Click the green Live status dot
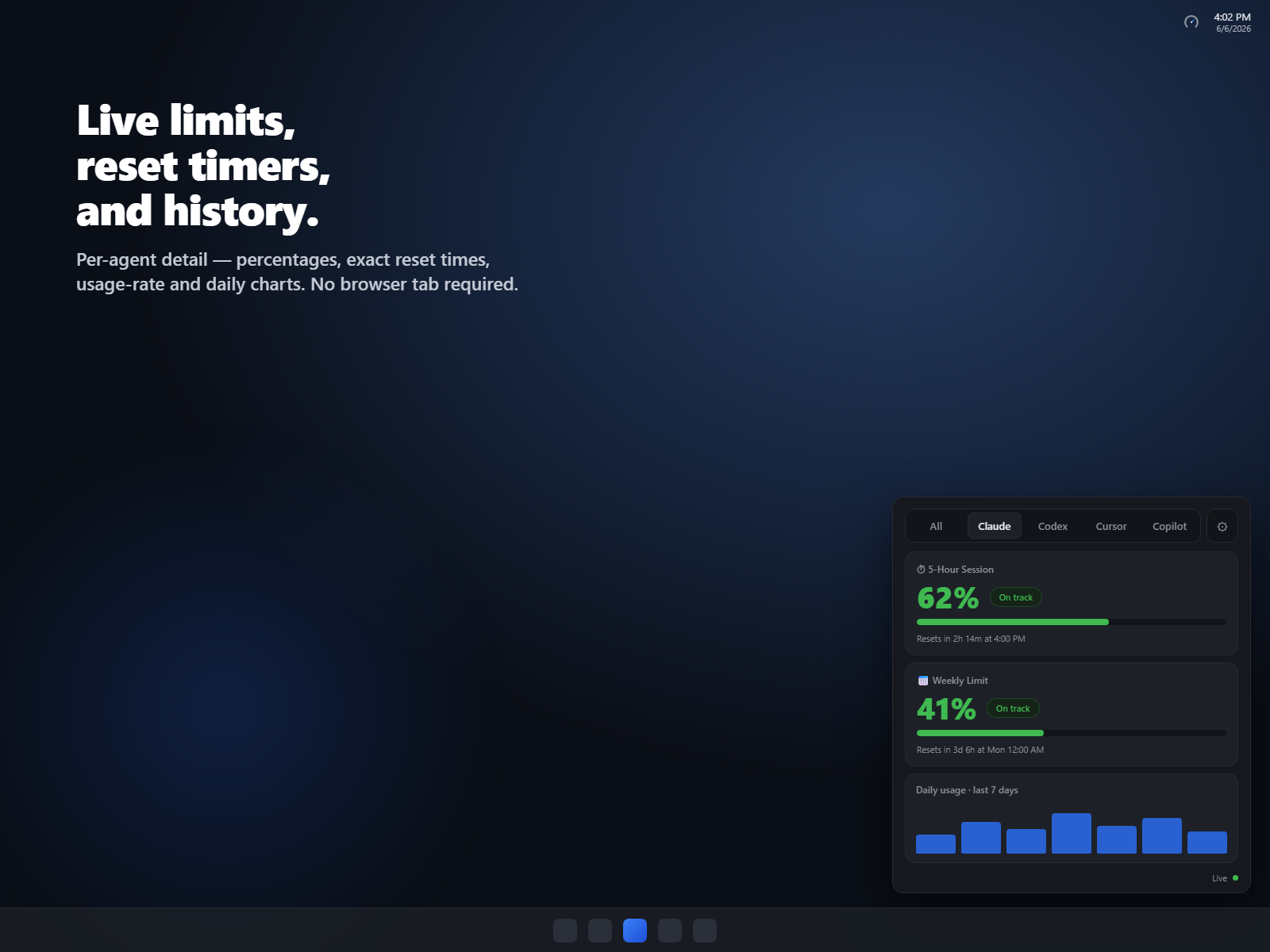1270x952 pixels. [1235, 878]
